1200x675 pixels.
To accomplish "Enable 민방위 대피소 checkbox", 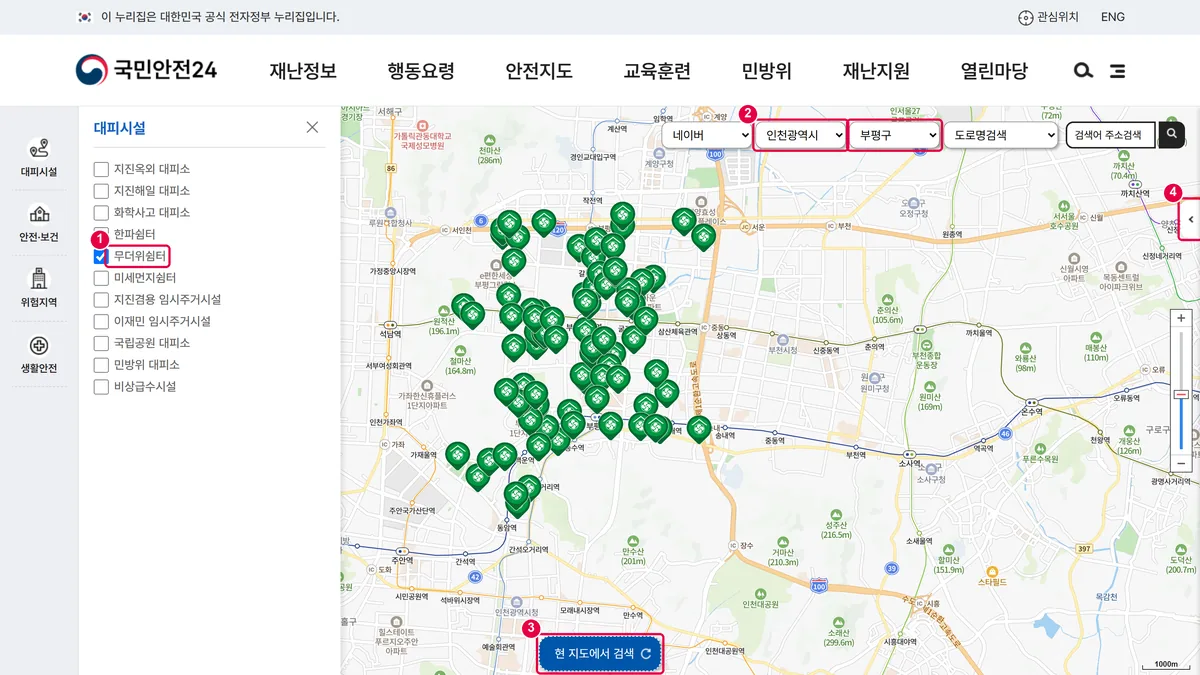I will 101,365.
